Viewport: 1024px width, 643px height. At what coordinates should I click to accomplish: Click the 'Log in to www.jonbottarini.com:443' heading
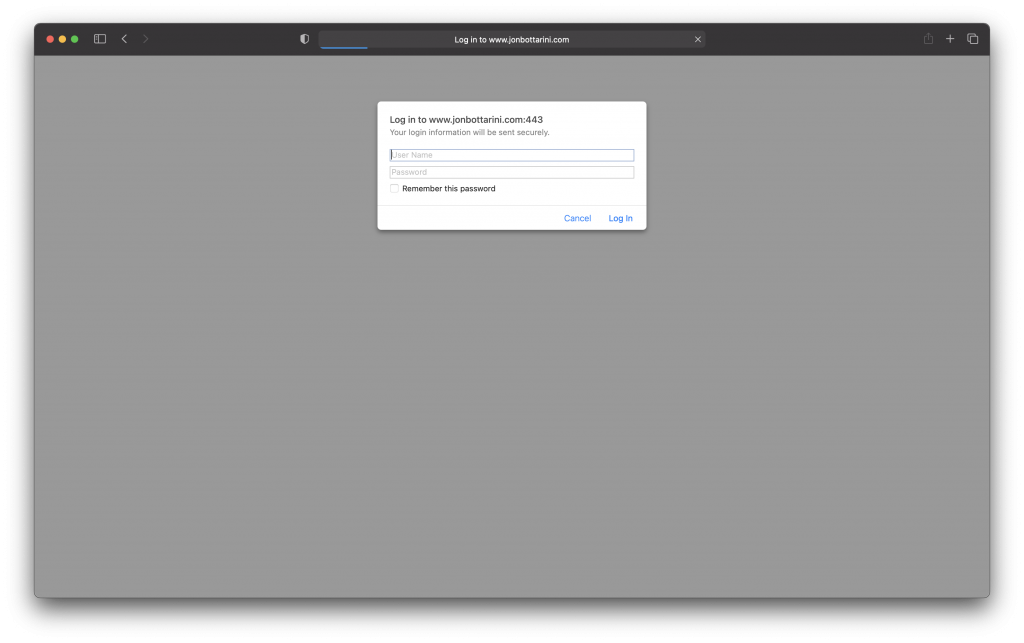pyautogui.click(x=466, y=119)
